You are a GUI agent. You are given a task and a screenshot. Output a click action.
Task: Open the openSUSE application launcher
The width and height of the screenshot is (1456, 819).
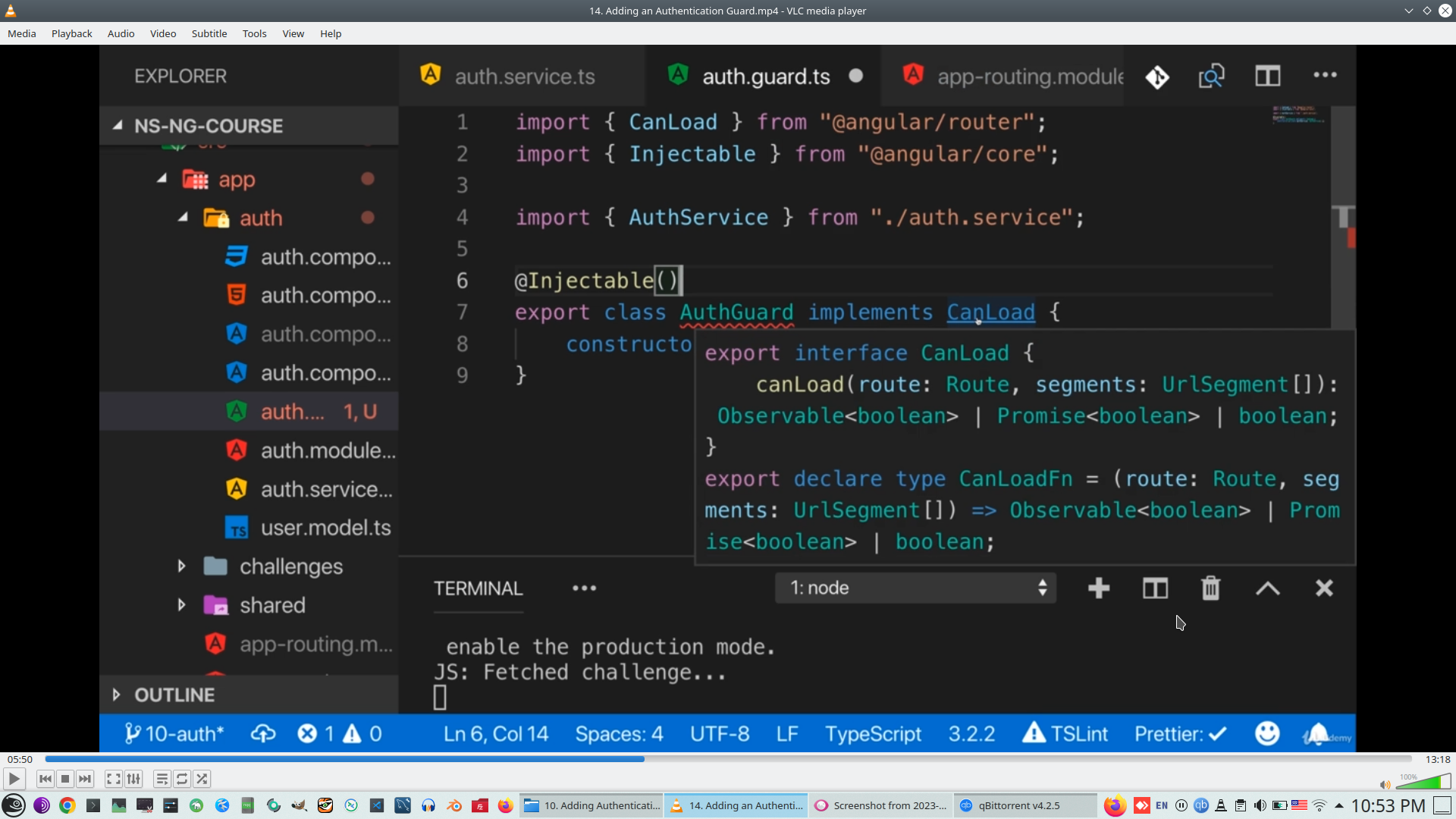tap(14, 805)
